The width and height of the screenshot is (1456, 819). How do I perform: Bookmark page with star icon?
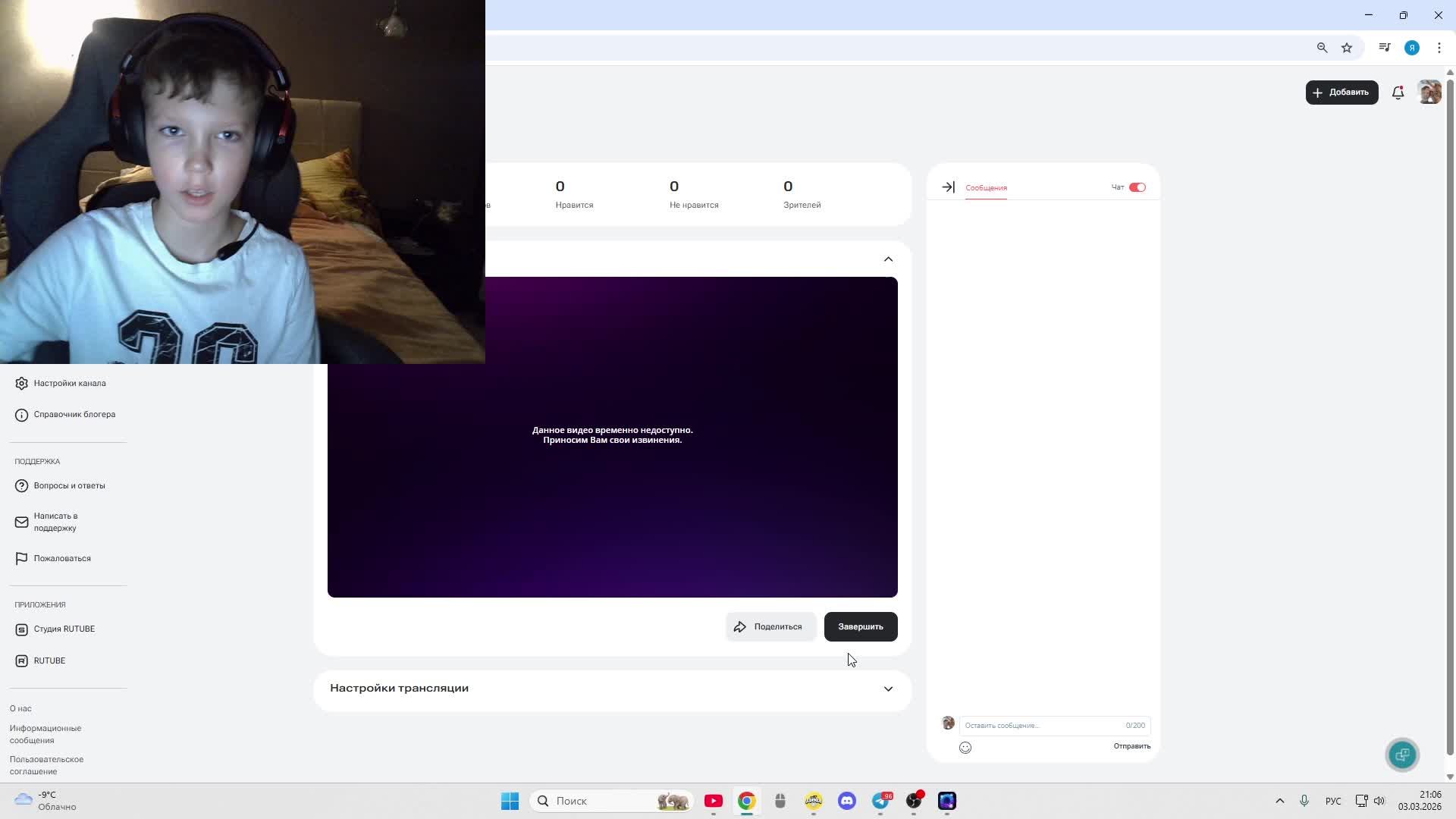[1347, 48]
